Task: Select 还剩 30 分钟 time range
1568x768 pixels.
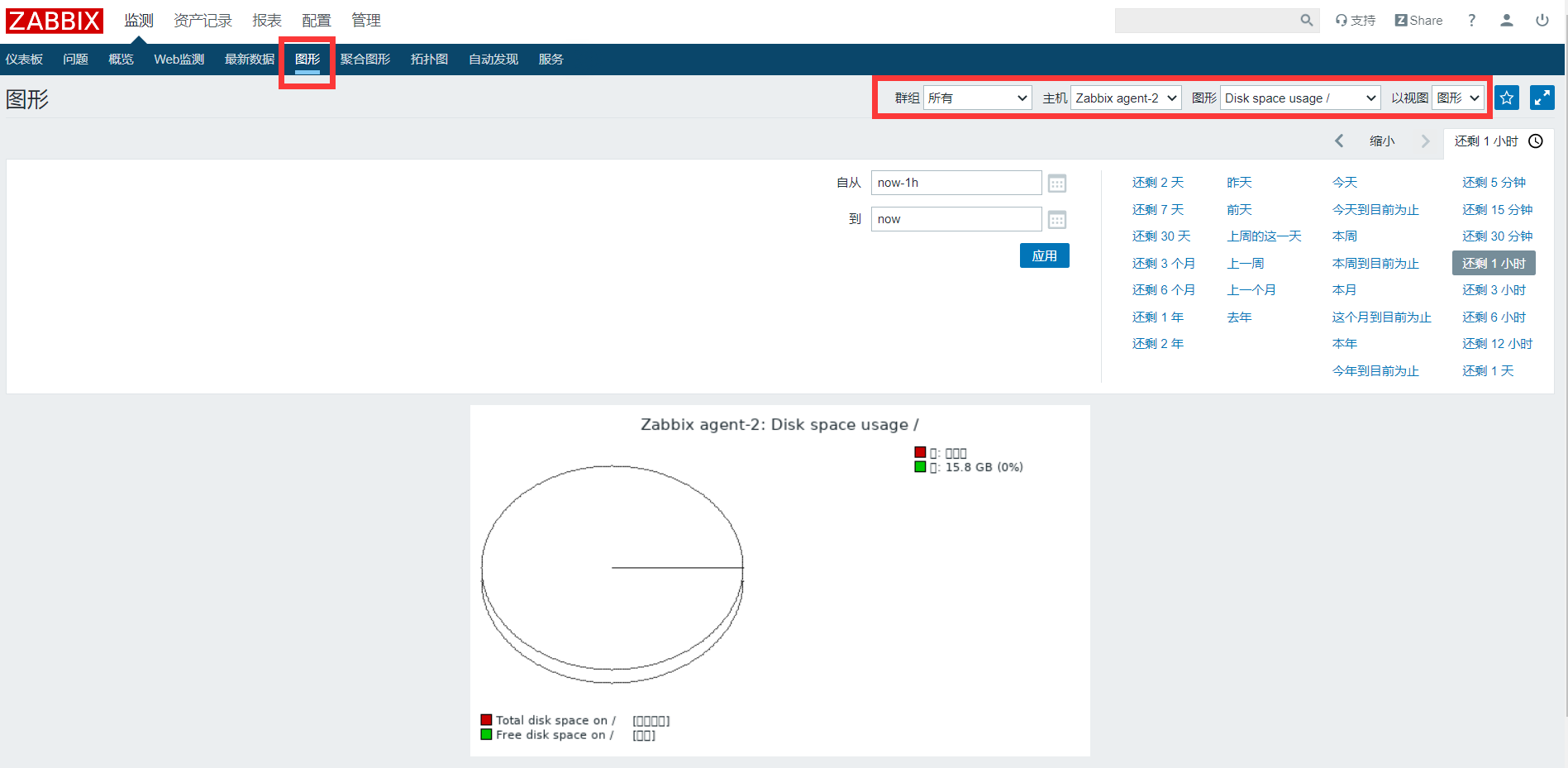Action: [1497, 236]
